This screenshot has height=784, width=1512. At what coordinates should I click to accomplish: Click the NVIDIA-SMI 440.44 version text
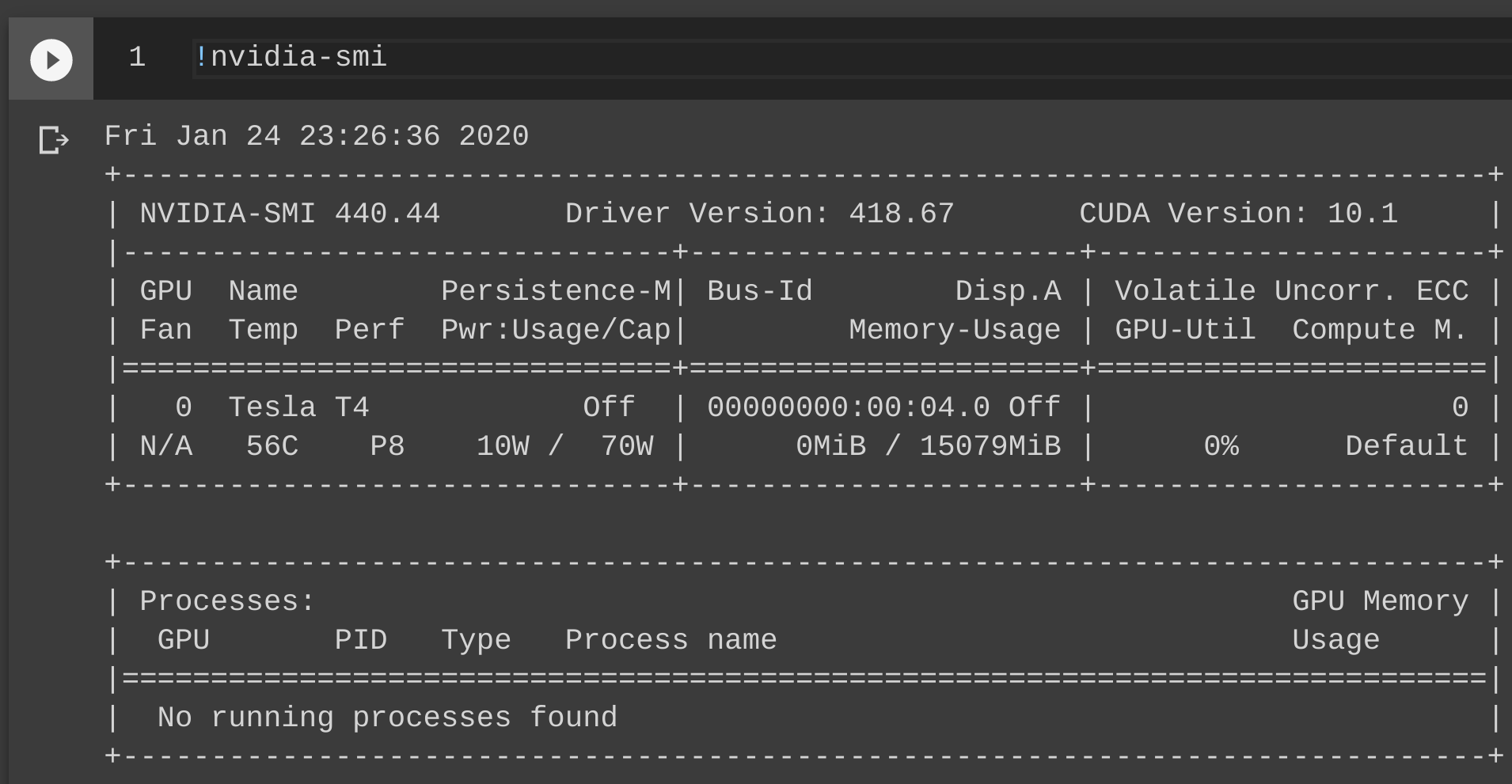tap(289, 212)
